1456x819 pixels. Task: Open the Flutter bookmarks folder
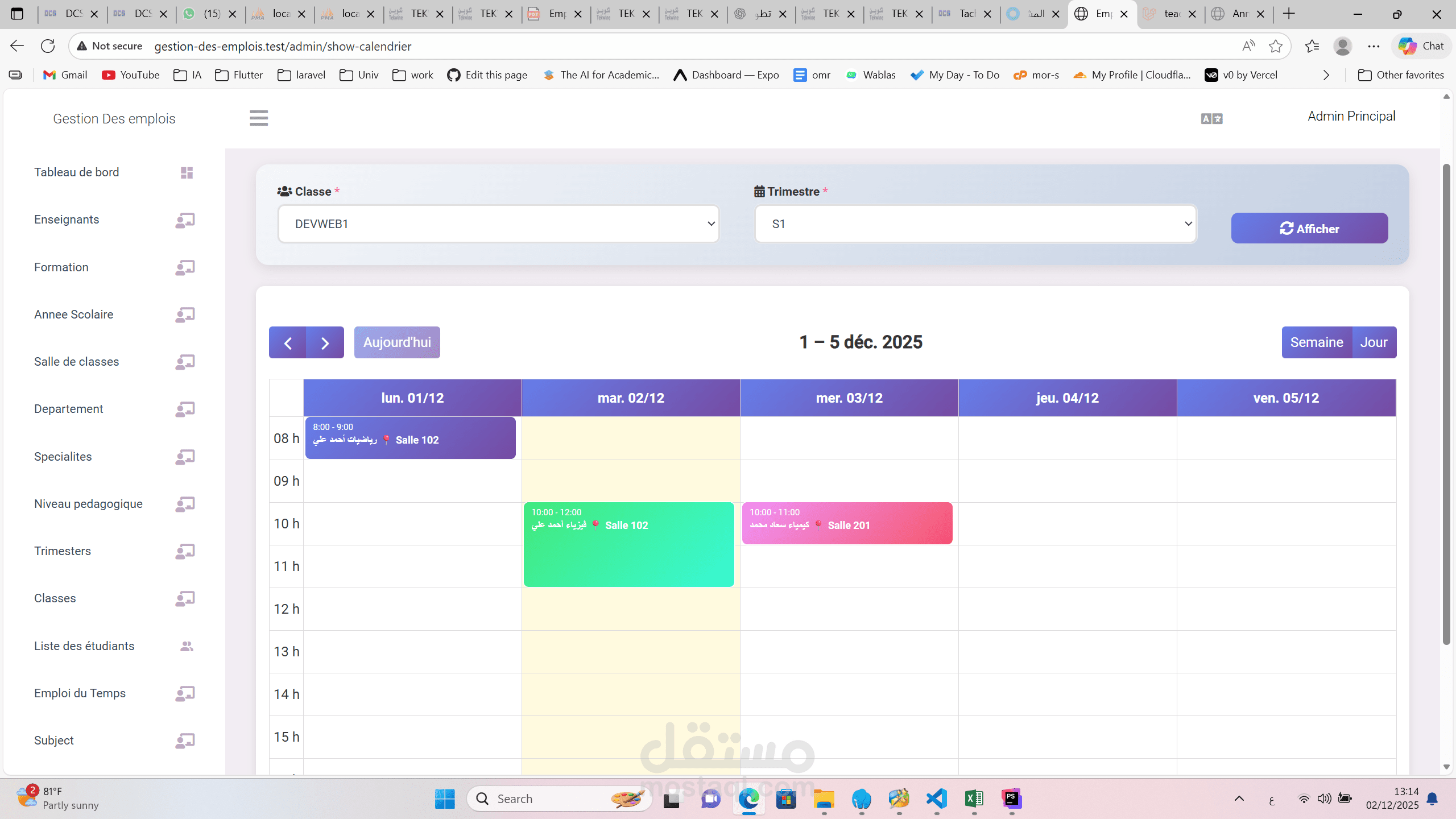(x=239, y=75)
